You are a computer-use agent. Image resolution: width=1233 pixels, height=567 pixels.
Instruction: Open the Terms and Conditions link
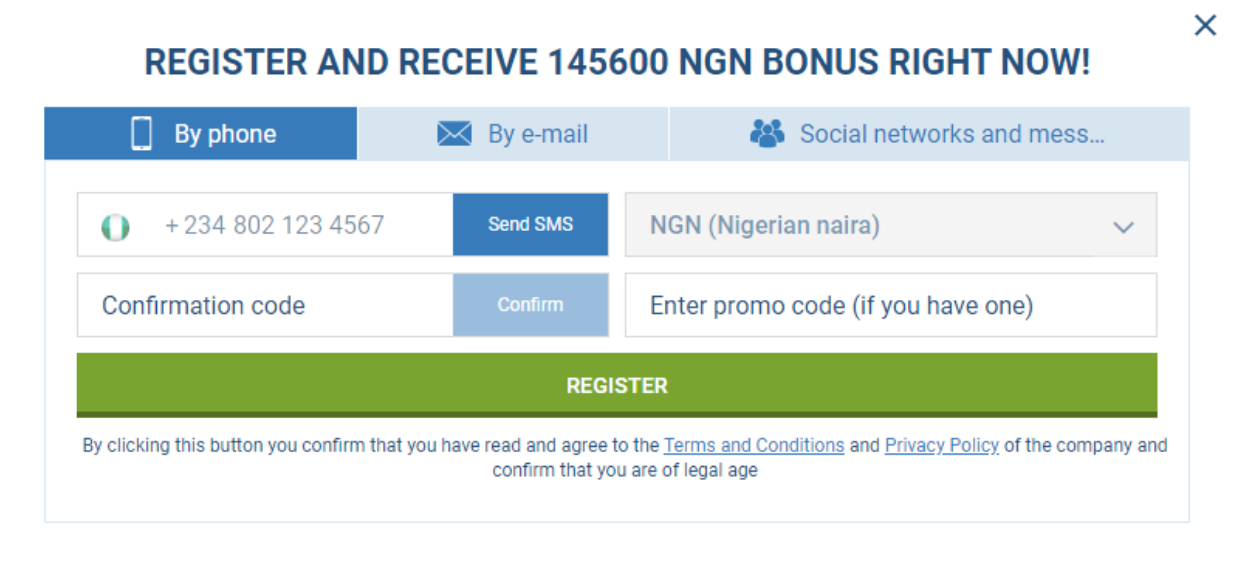[x=754, y=445]
